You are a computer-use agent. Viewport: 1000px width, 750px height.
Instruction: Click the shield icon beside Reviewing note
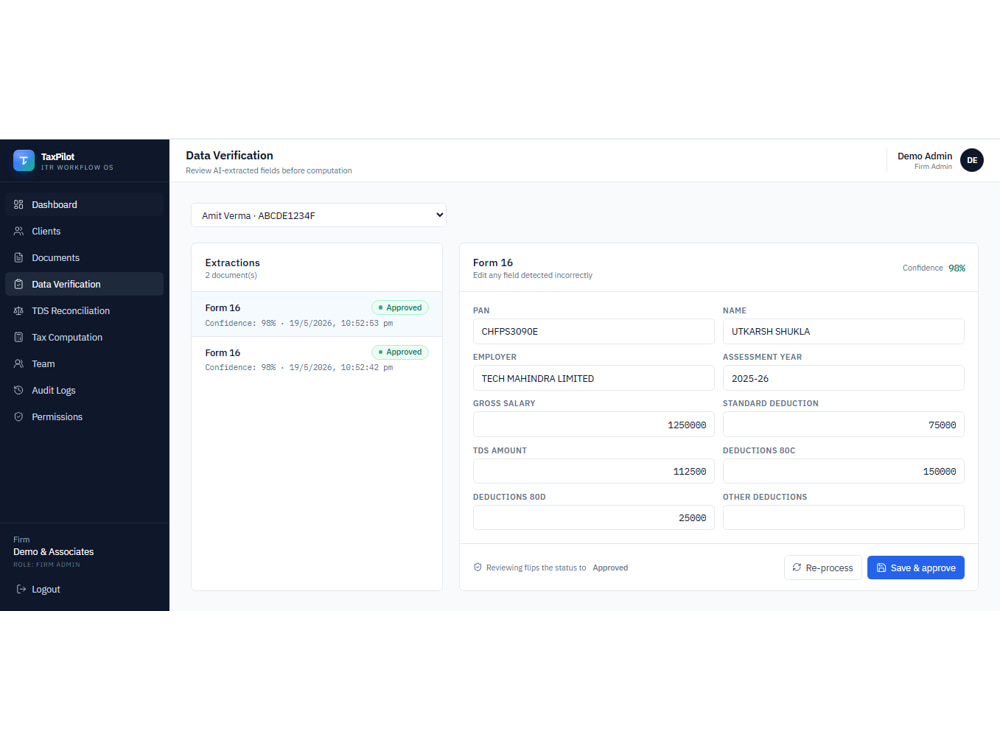(478, 567)
